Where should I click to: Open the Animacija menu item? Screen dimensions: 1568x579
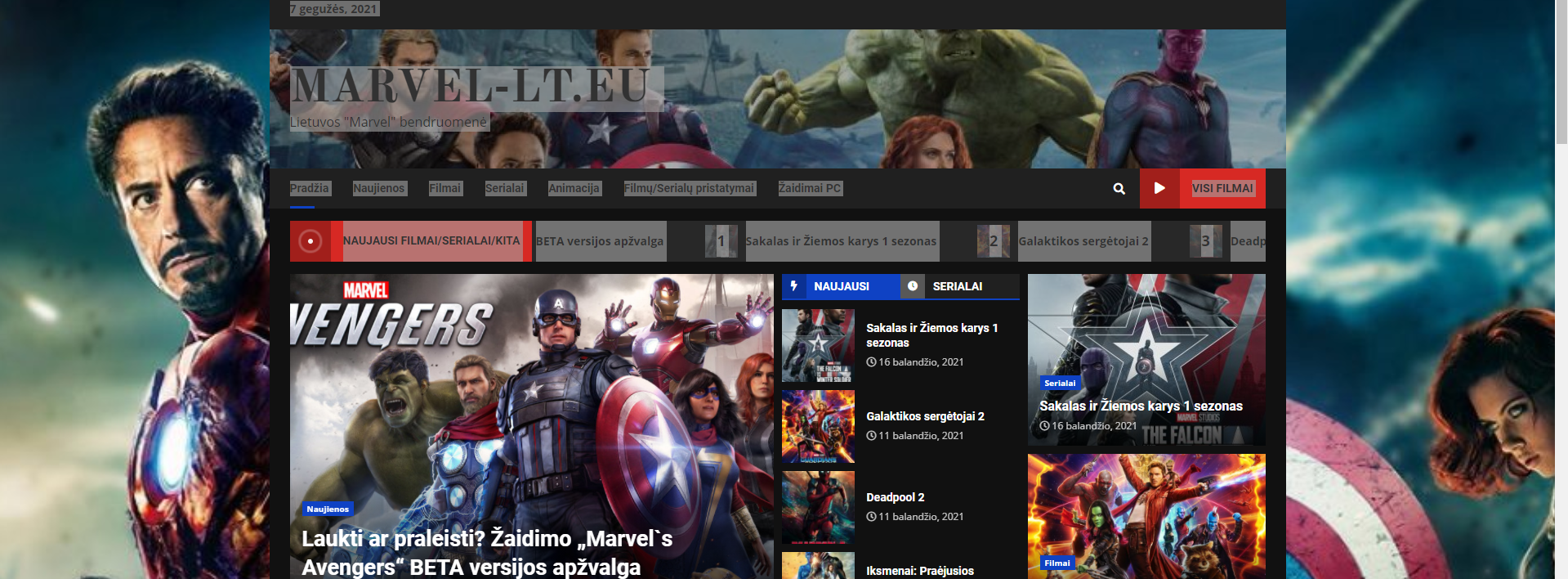[x=574, y=188]
